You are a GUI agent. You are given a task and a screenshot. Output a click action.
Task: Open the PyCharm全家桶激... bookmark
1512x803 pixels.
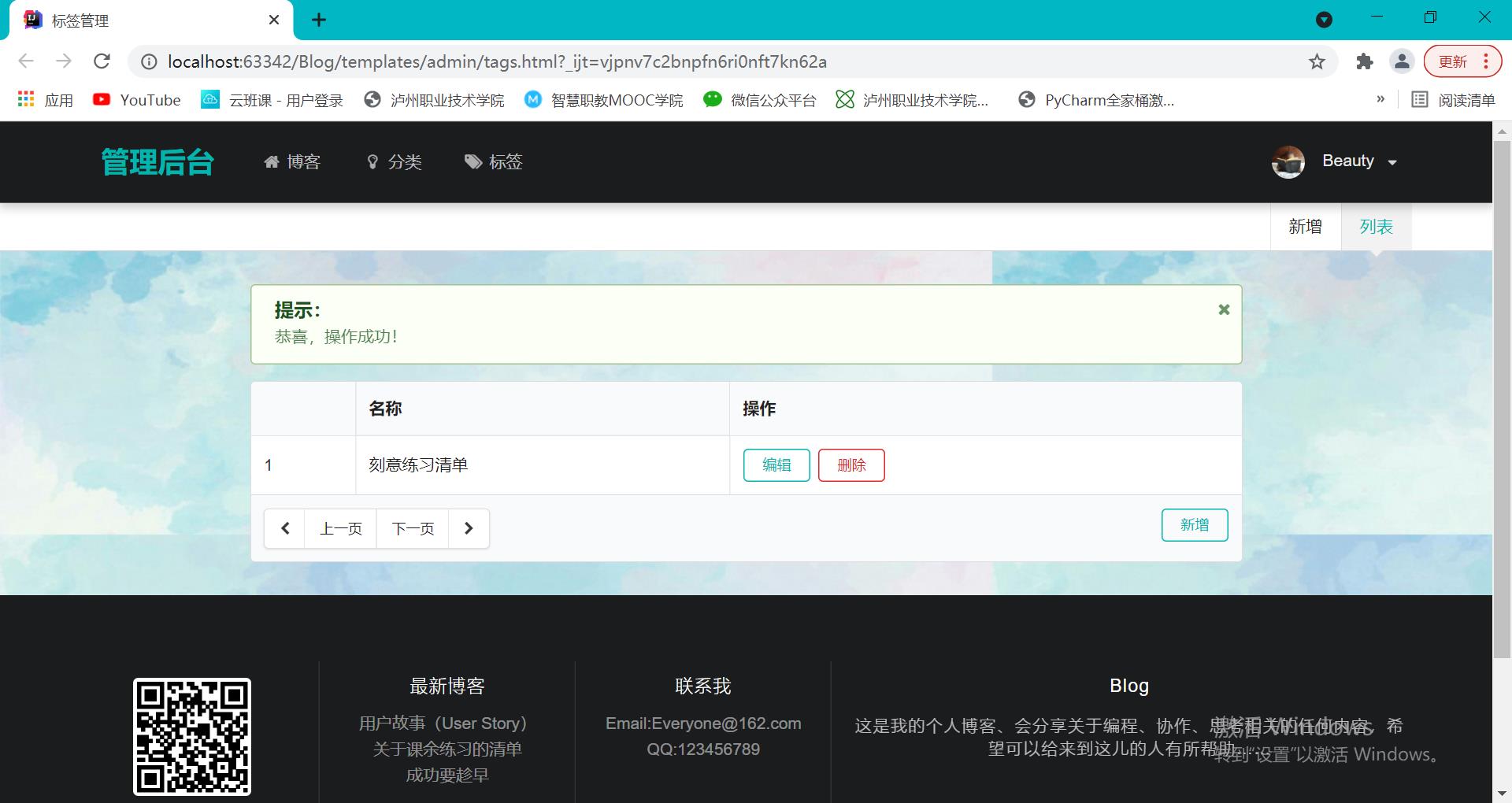pos(1096,100)
